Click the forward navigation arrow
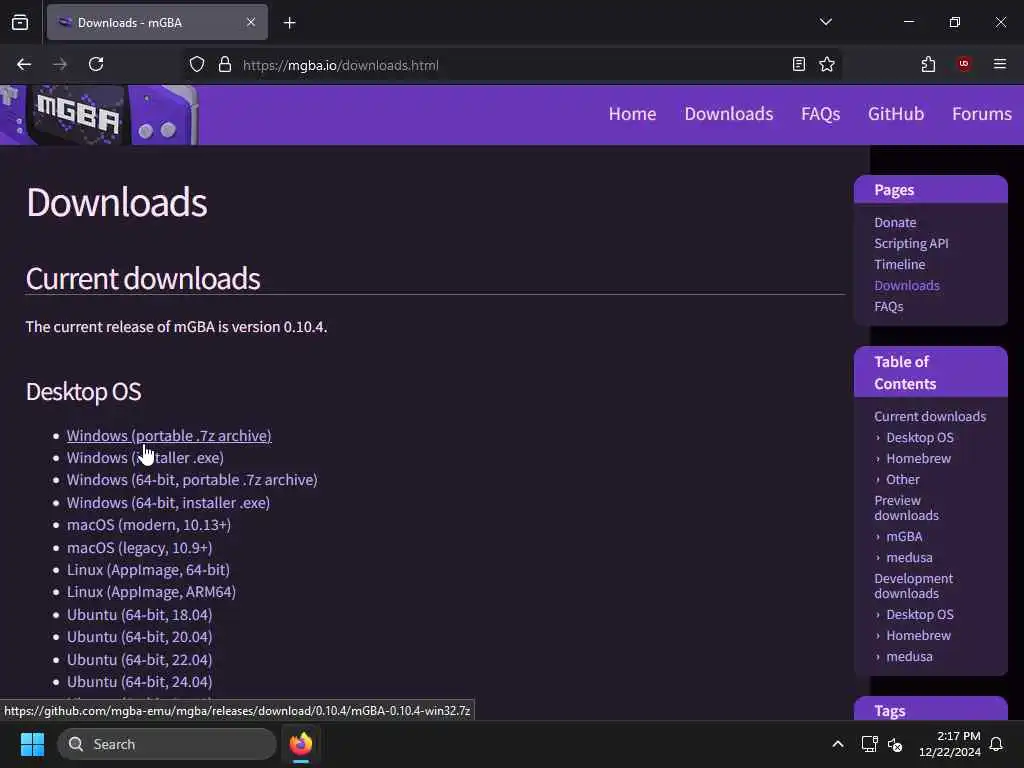The image size is (1024, 768). tap(59, 64)
